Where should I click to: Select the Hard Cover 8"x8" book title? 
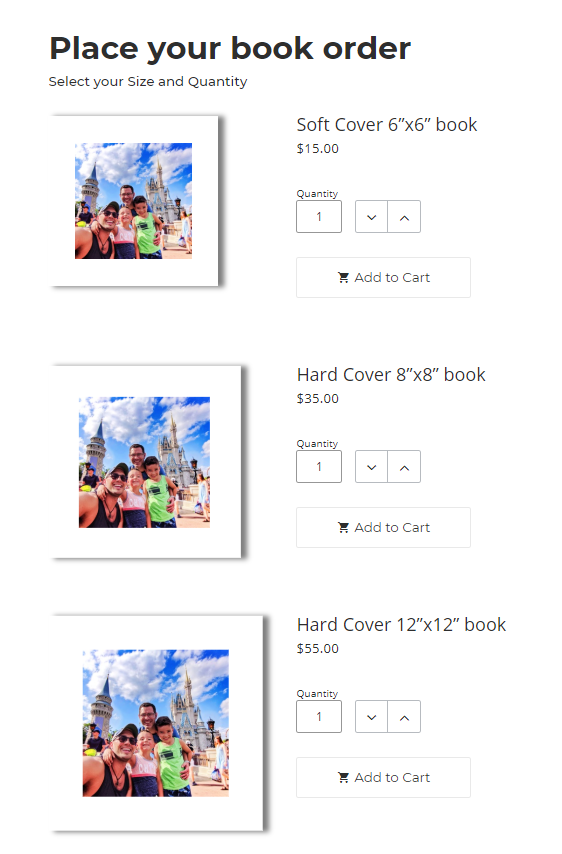[391, 375]
